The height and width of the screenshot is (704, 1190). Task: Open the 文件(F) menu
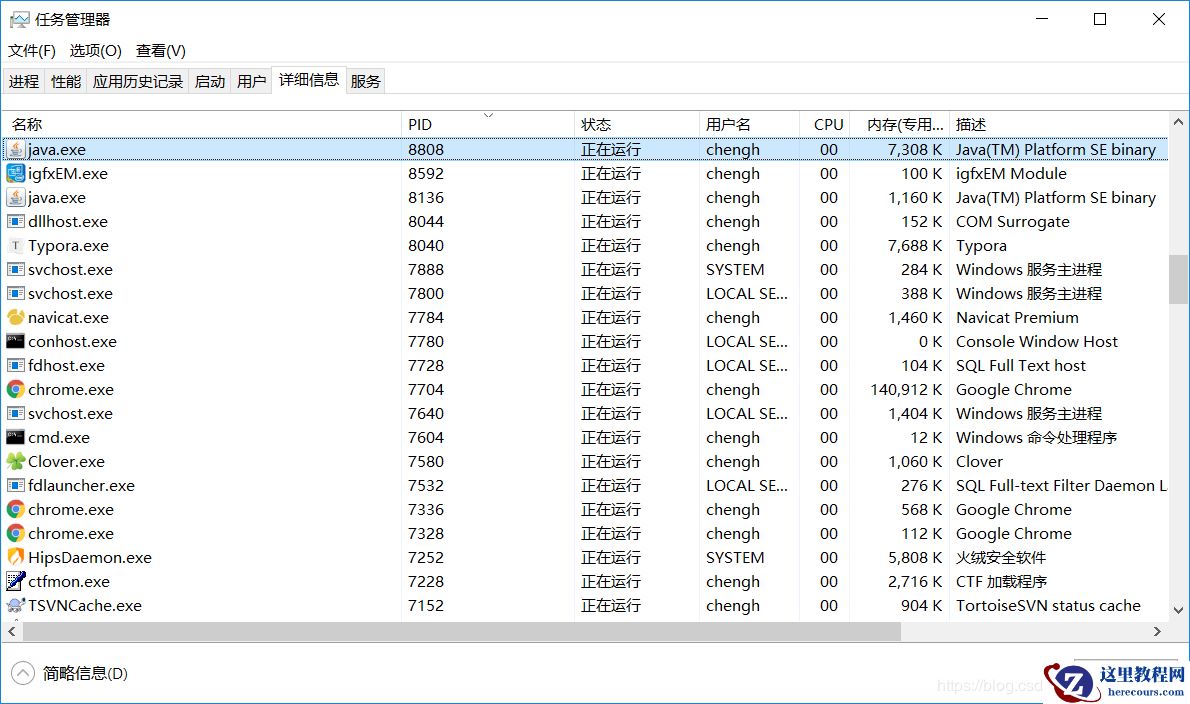point(31,50)
